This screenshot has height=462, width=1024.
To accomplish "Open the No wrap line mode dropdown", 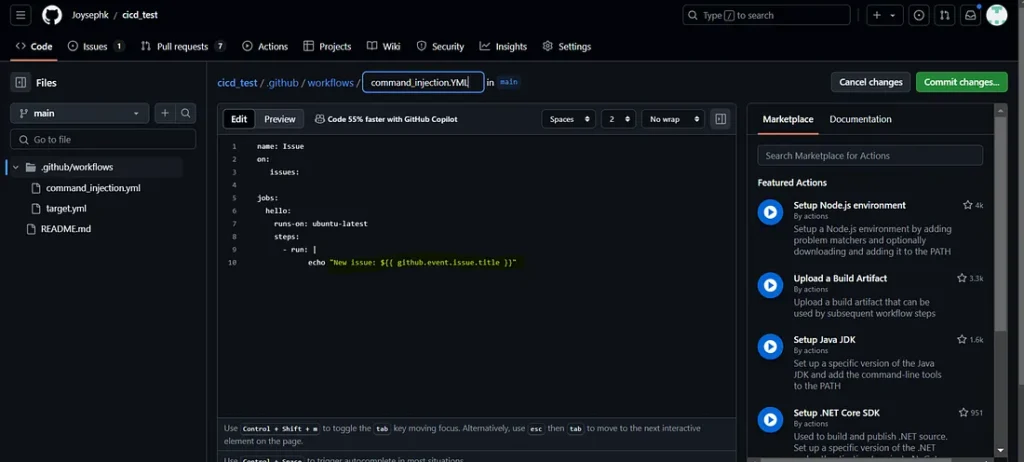I will tap(672, 119).
